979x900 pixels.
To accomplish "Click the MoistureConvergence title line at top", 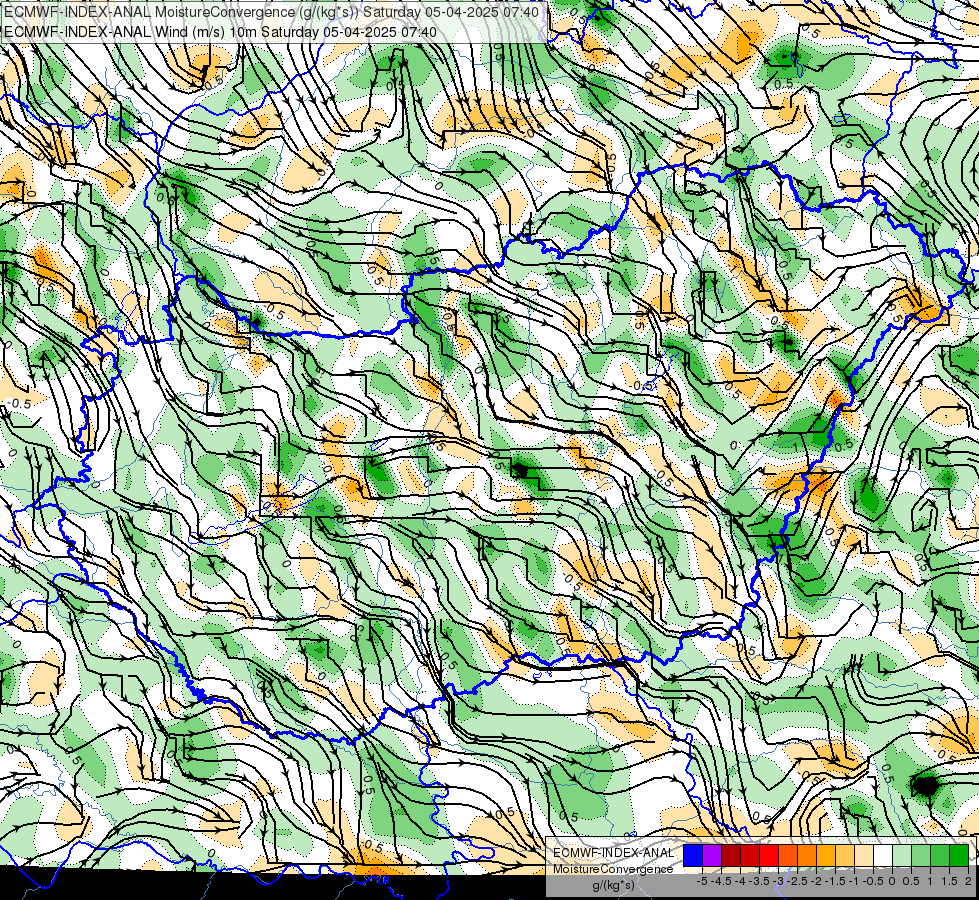I will (271, 12).
